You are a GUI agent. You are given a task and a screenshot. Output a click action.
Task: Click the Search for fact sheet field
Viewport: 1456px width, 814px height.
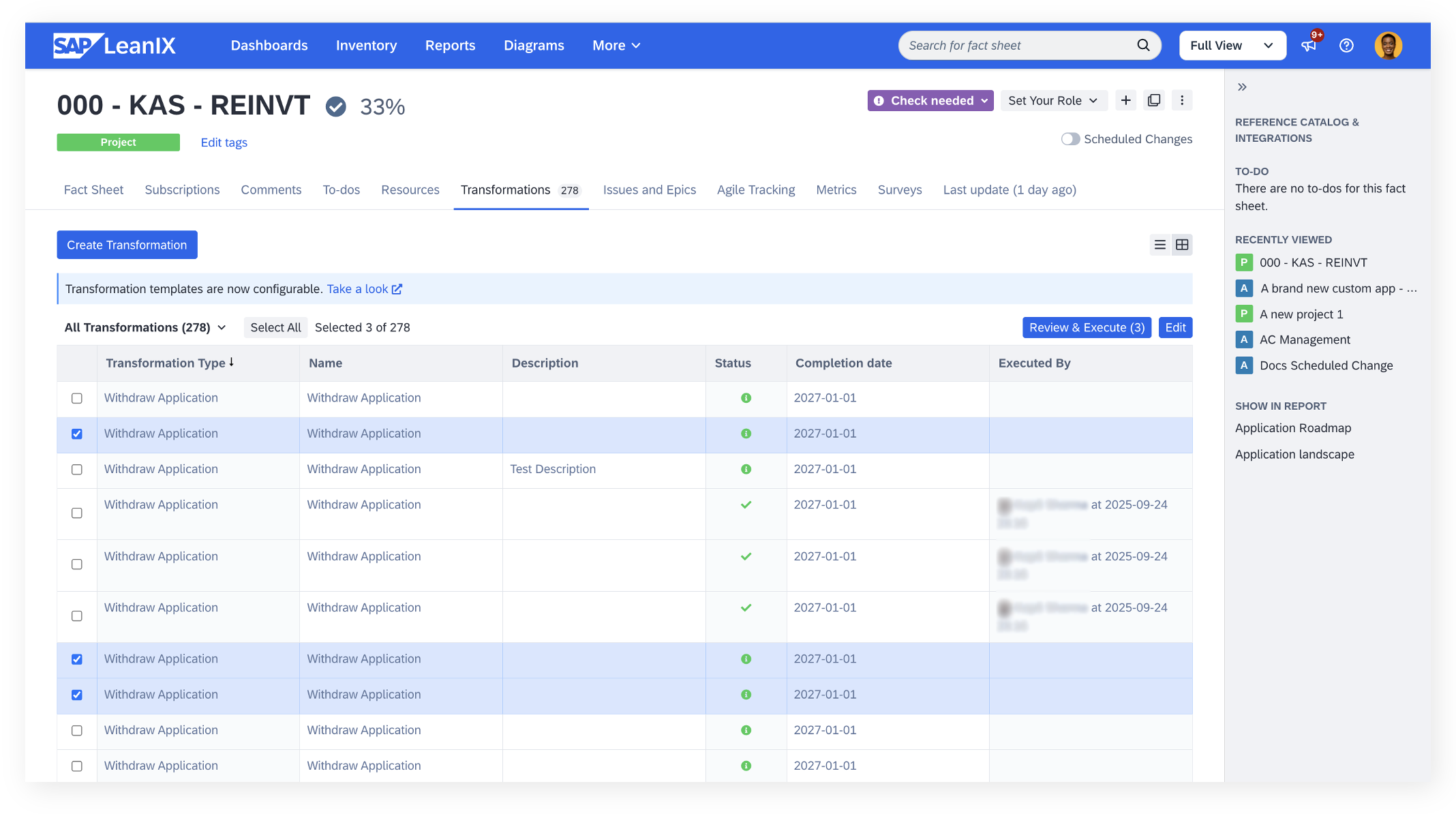1016,46
